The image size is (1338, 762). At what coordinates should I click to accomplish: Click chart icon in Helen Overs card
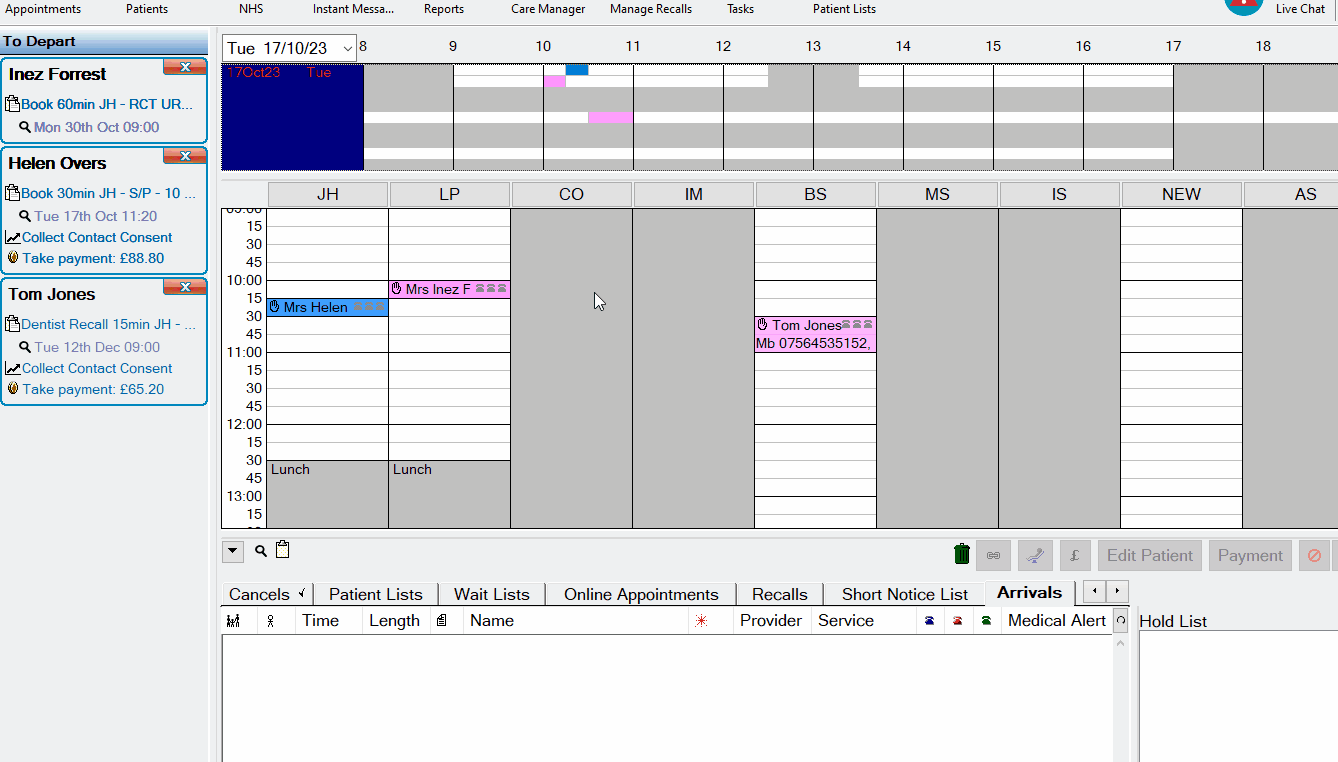point(13,238)
